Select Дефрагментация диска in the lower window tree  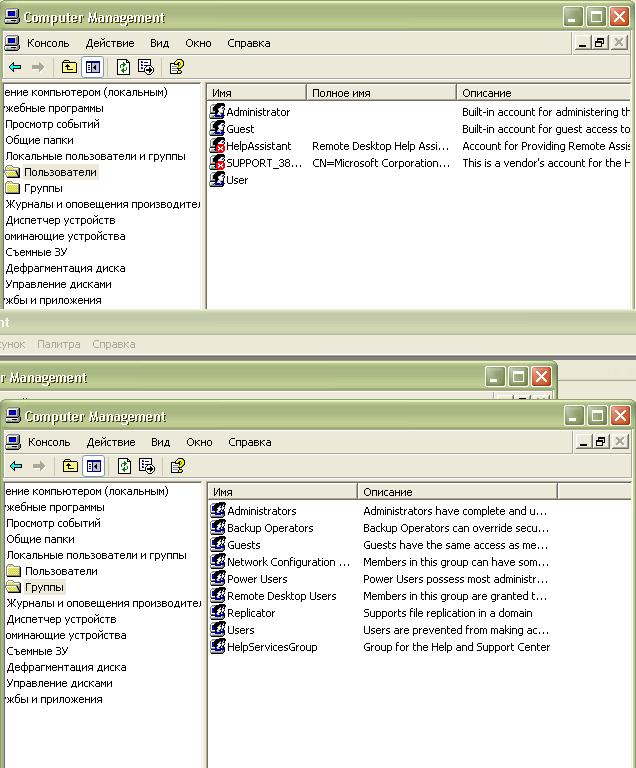pos(66,667)
